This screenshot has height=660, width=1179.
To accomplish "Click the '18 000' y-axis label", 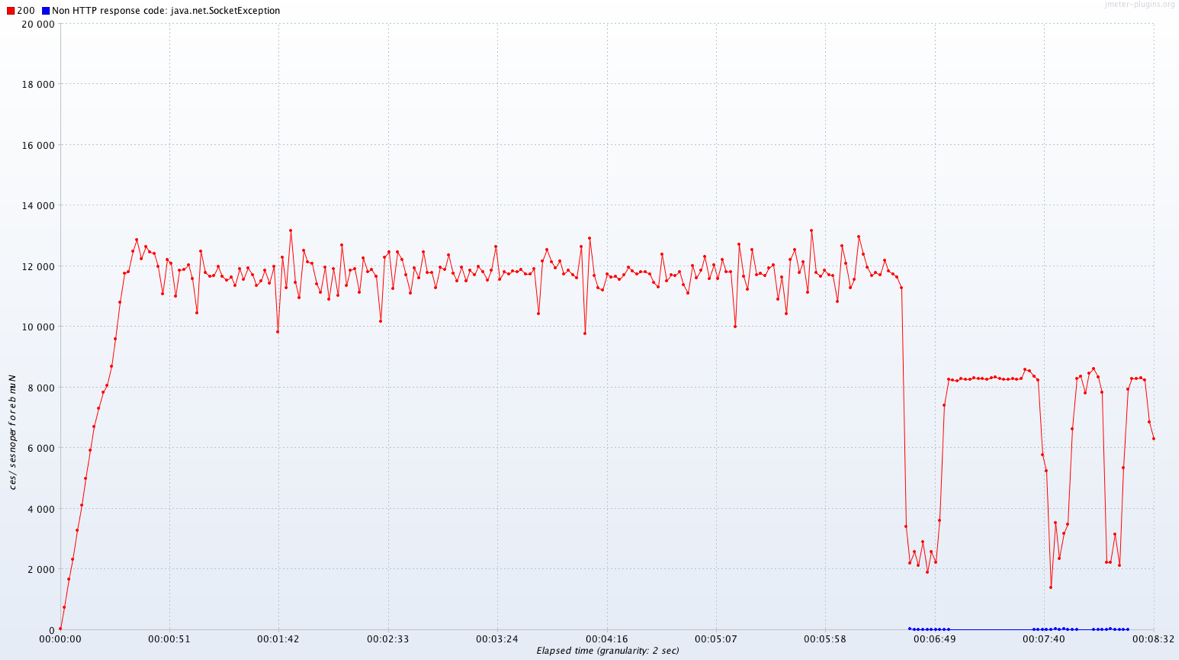I will [39, 85].
